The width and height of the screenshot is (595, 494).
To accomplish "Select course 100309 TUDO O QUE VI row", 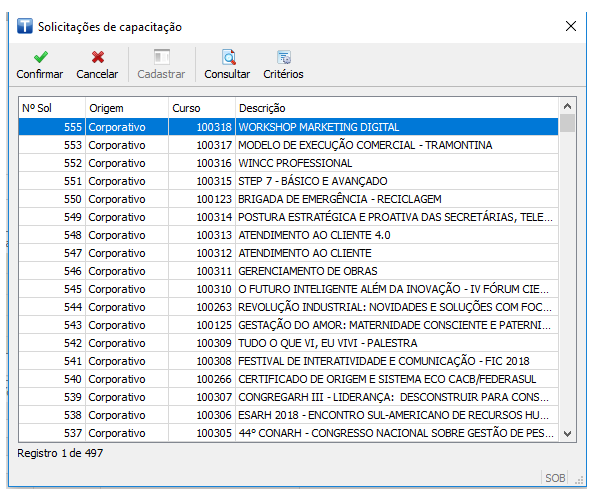I will [x=288, y=343].
